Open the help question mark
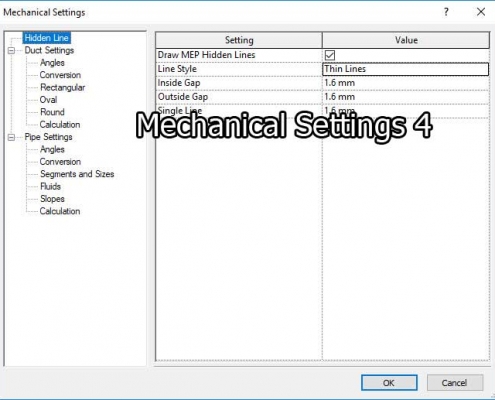Screen dimensions: 495x400 coord(446,12)
